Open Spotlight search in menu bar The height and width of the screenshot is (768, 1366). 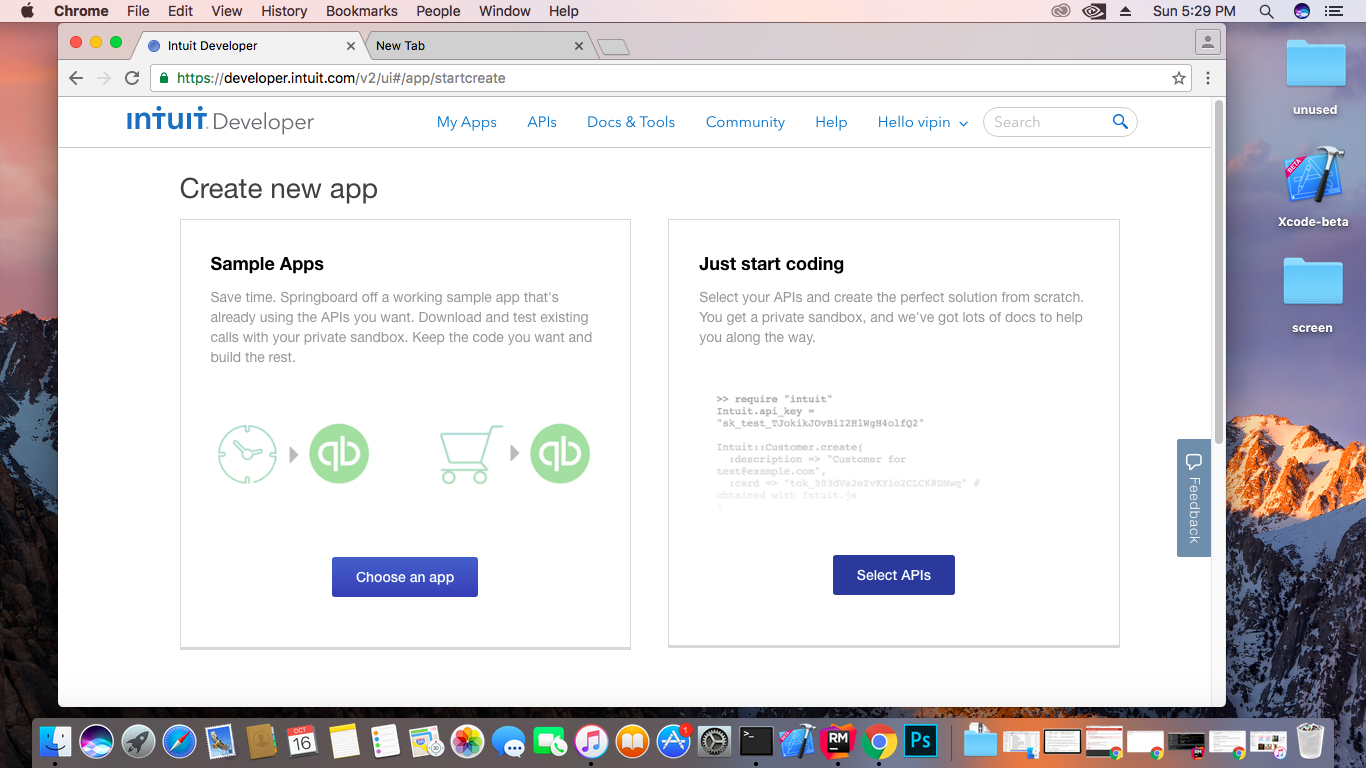pos(1266,11)
